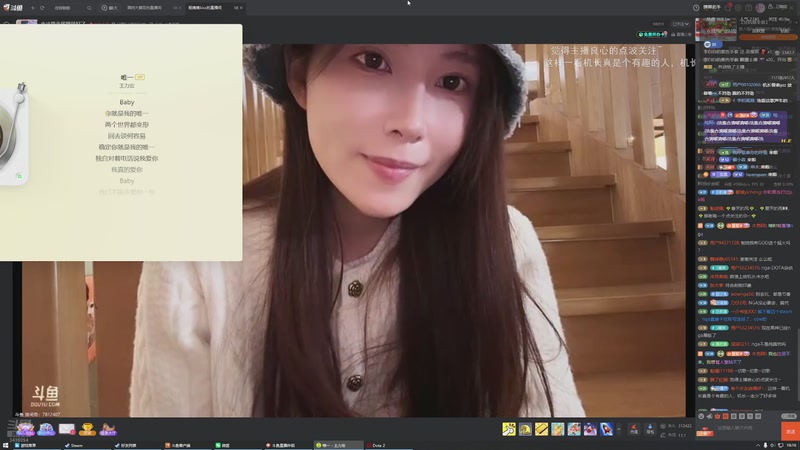Viewport: 800px width, 450px height.
Task: Click the user avatar in top right bar
Action: coord(760,8)
